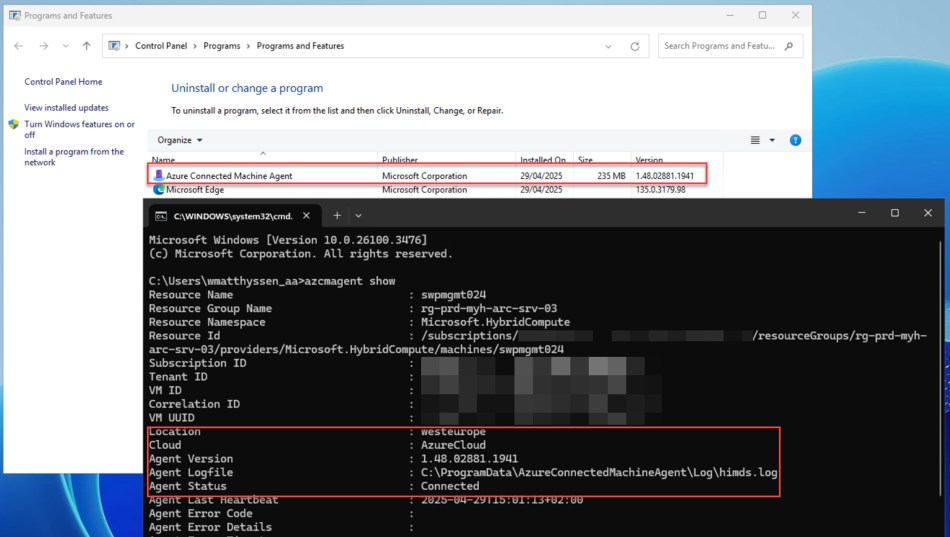This screenshot has width=950, height=537.
Task: Click Programs breadcrumb in address bar
Action: (222, 46)
